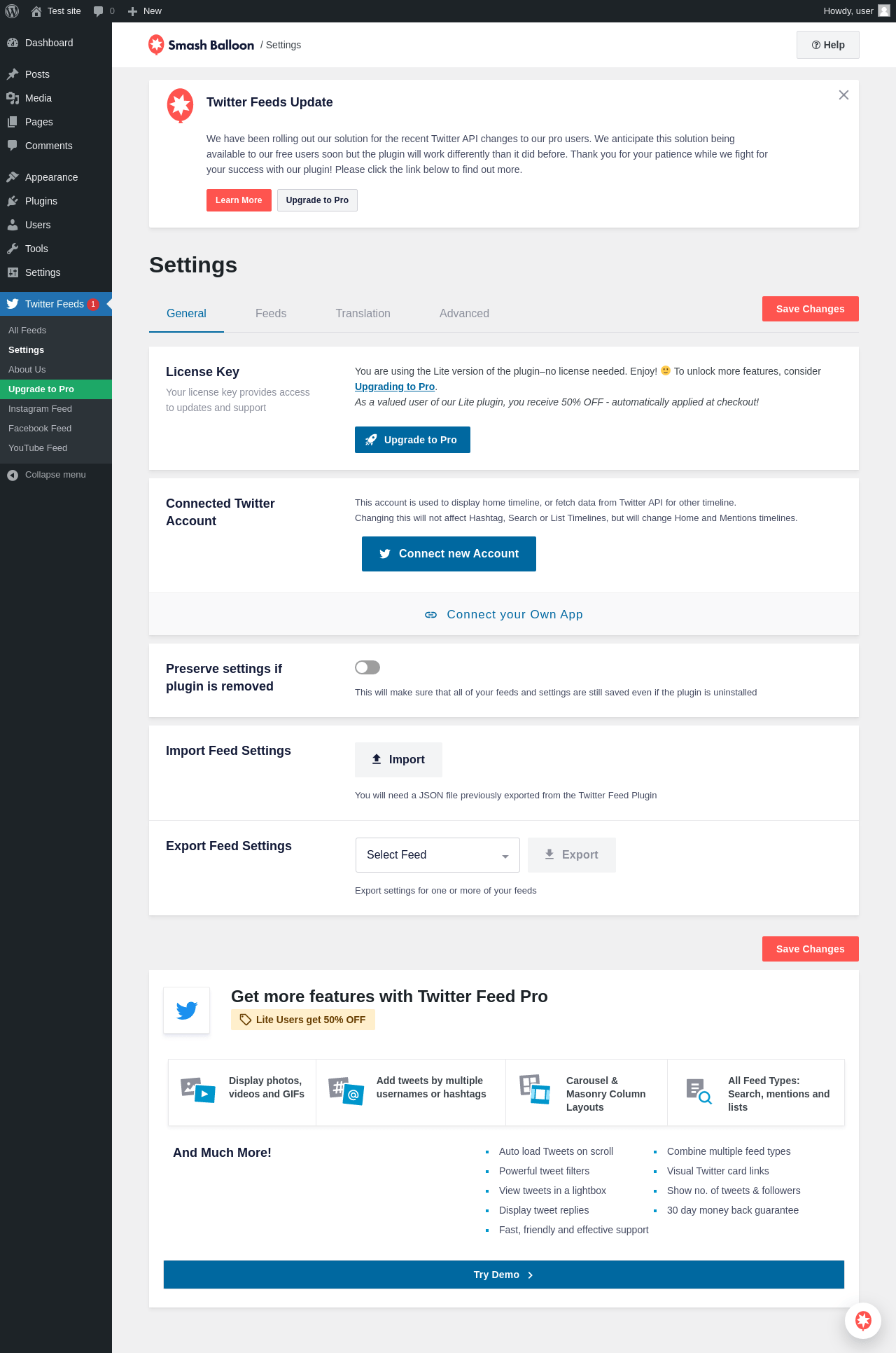Follow the Upgrading to Pro link
Screen dimensions: 896x1353
395,387
